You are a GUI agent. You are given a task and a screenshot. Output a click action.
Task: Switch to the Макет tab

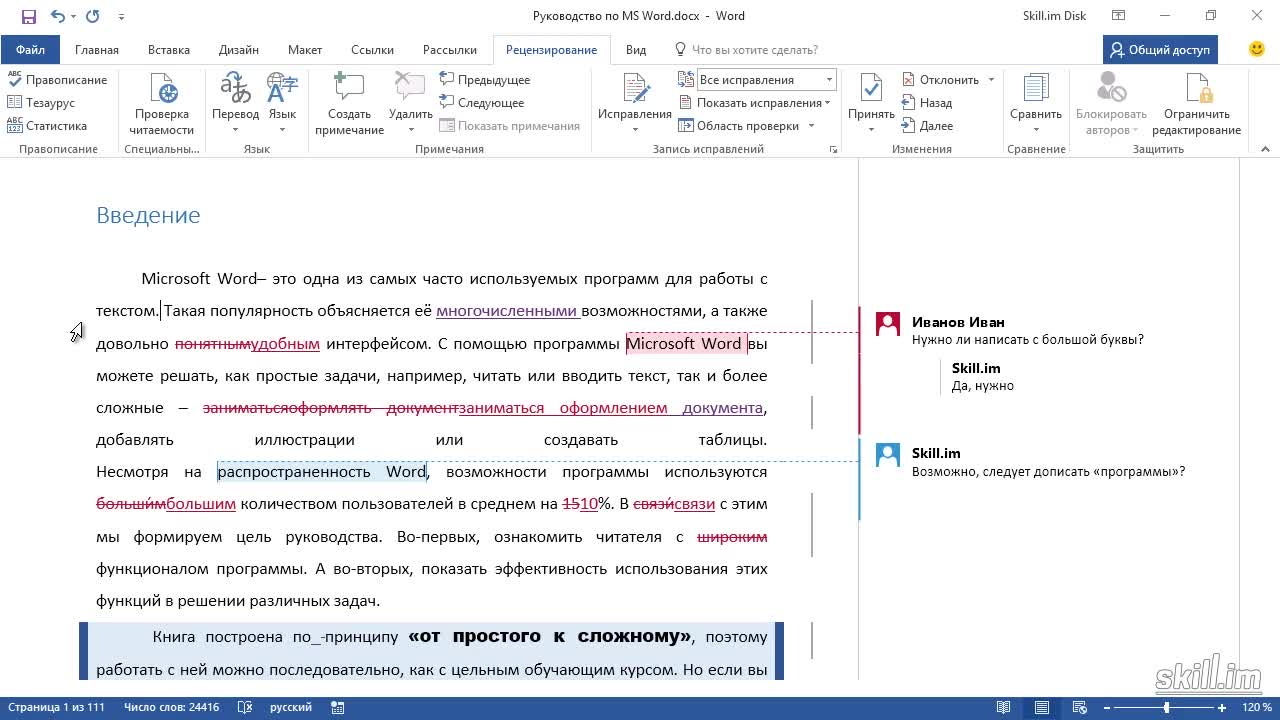(x=305, y=50)
